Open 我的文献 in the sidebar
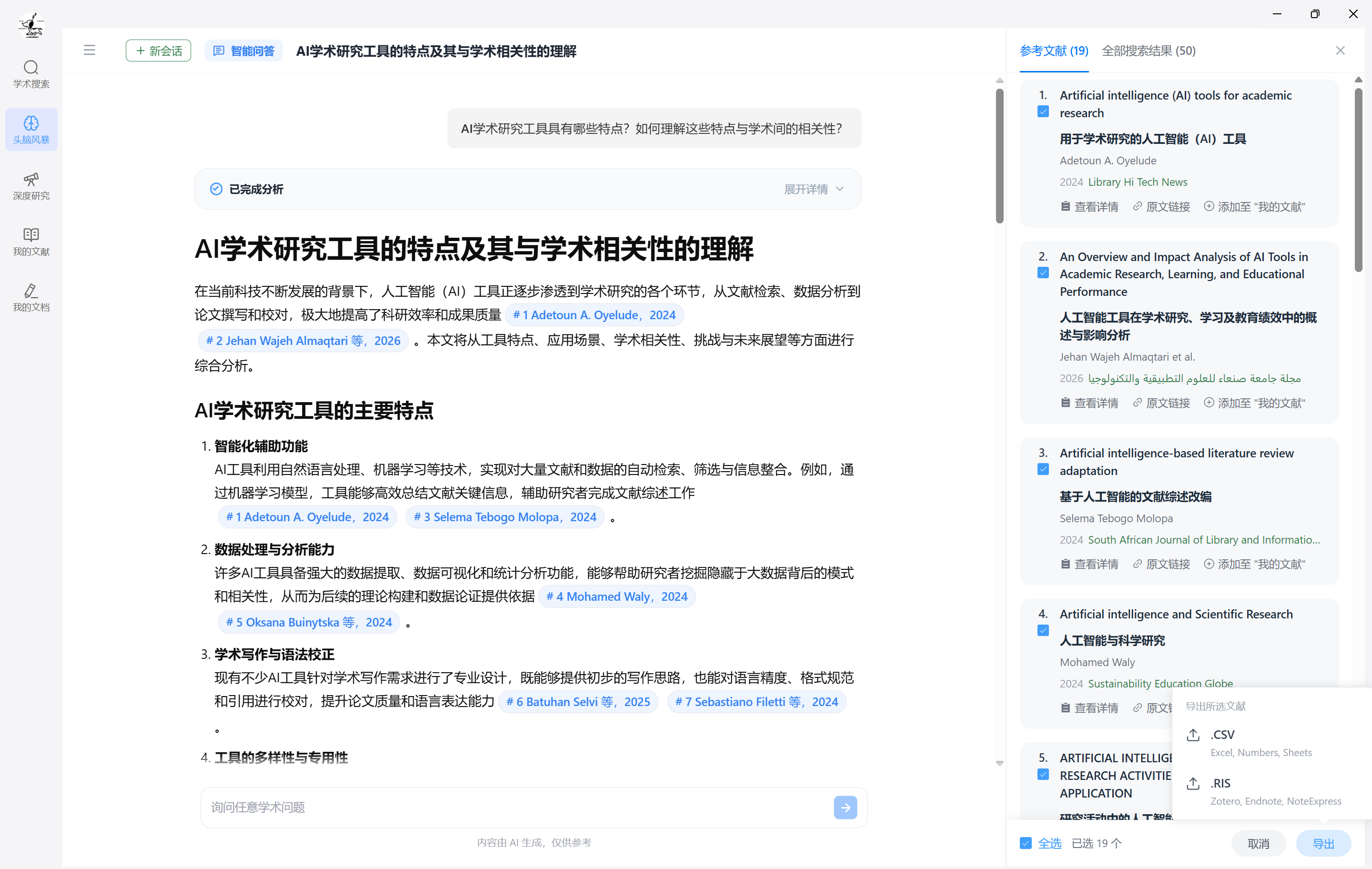The height and width of the screenshot is (869, 1372). pyautogui.click(x=31, y=242)
